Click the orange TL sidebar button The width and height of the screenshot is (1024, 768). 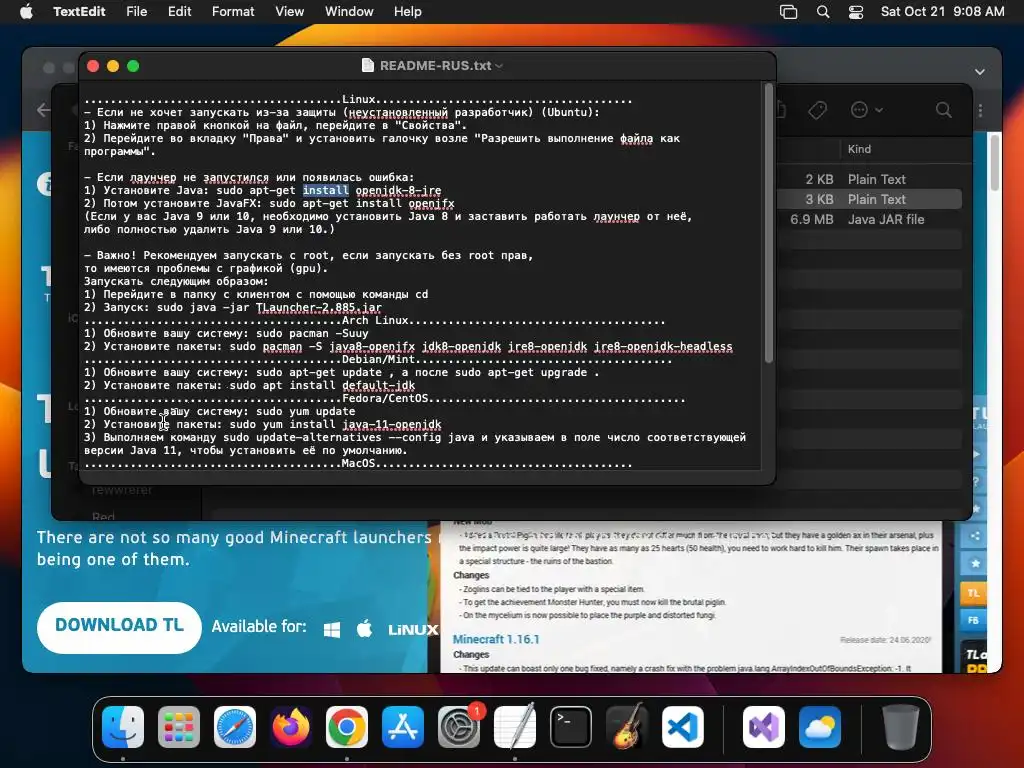[973, 593]
